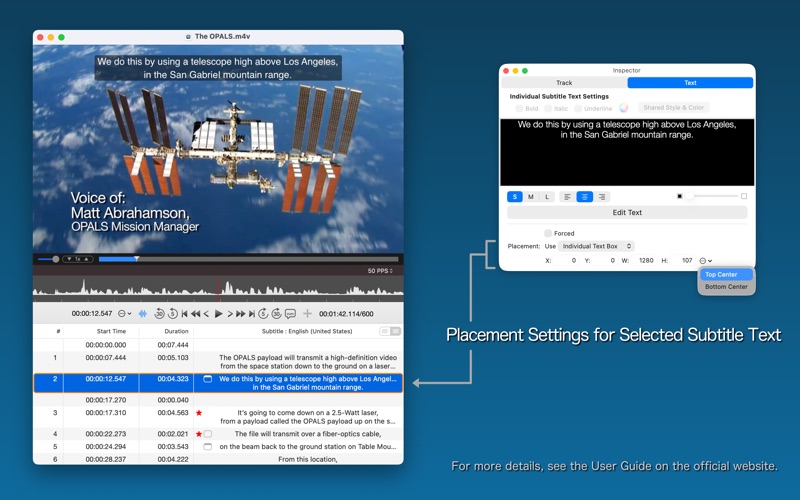Click the Shared Style & Color button
The height and width of the screenshot is (500, 800).
click(673, 108)
